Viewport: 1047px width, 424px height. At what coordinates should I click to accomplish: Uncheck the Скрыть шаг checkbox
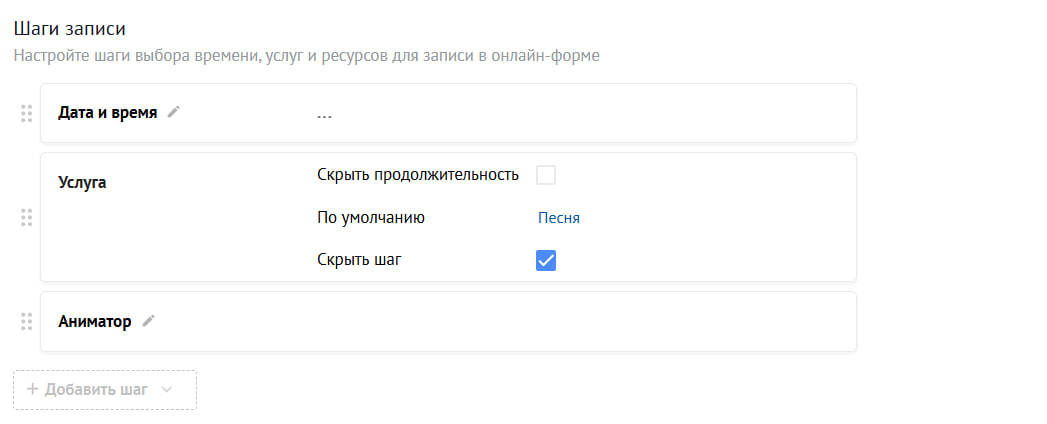[x=546, y=260]
